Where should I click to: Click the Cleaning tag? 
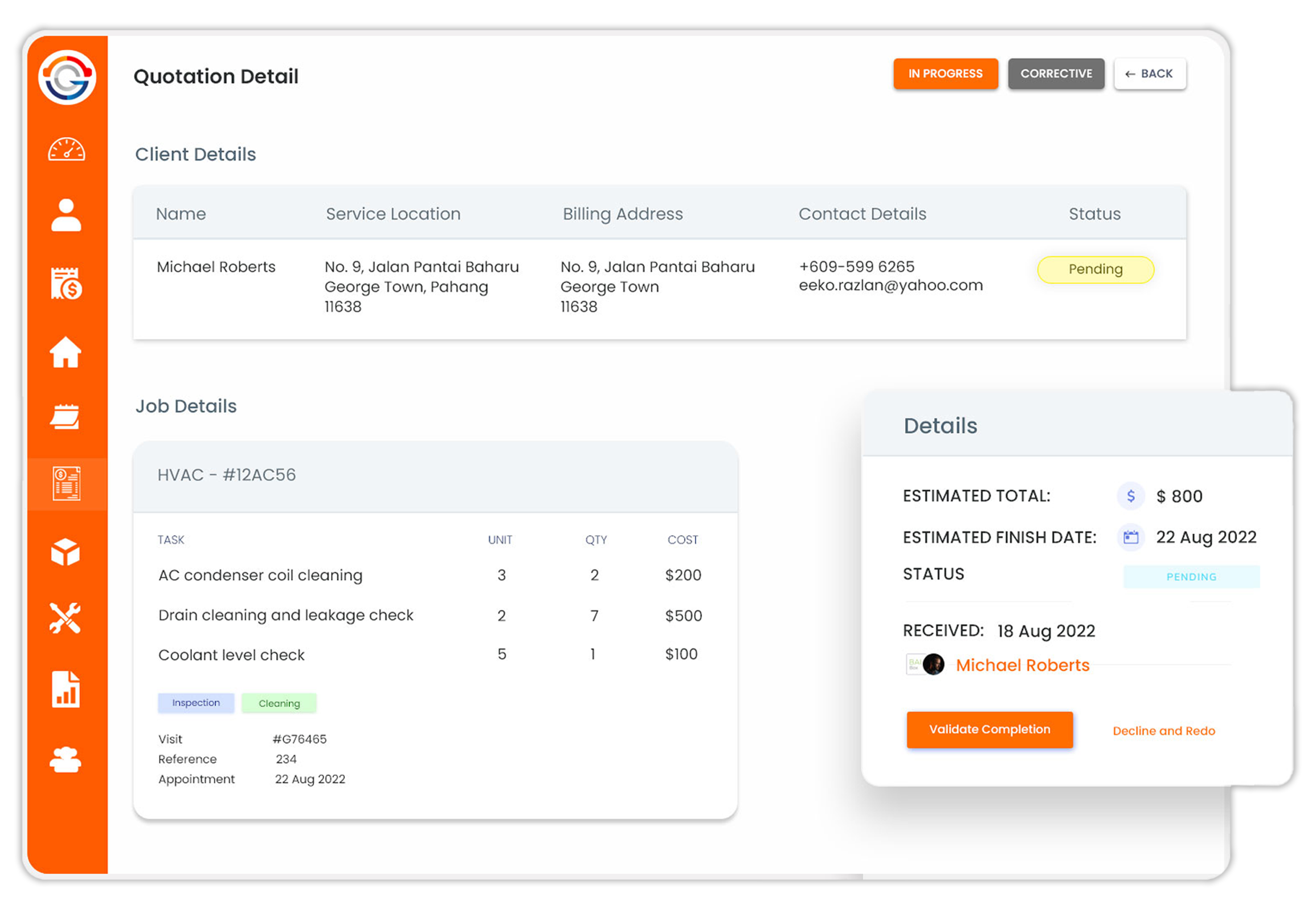click(279, 703)
